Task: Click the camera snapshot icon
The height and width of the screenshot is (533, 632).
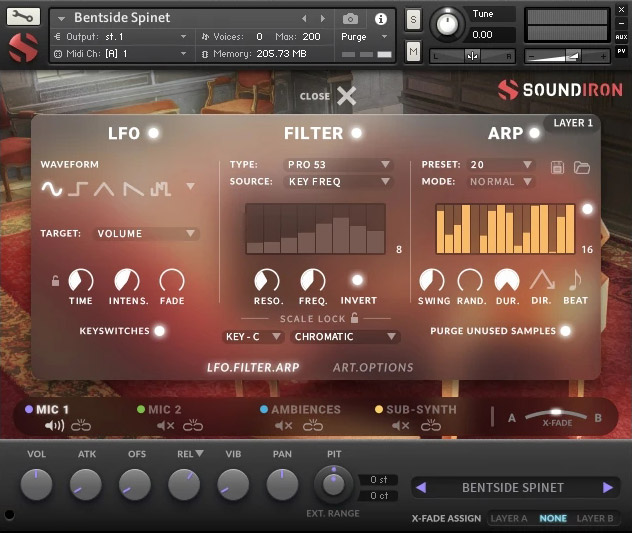Action: pyautogui.click(x=351, y=18)
